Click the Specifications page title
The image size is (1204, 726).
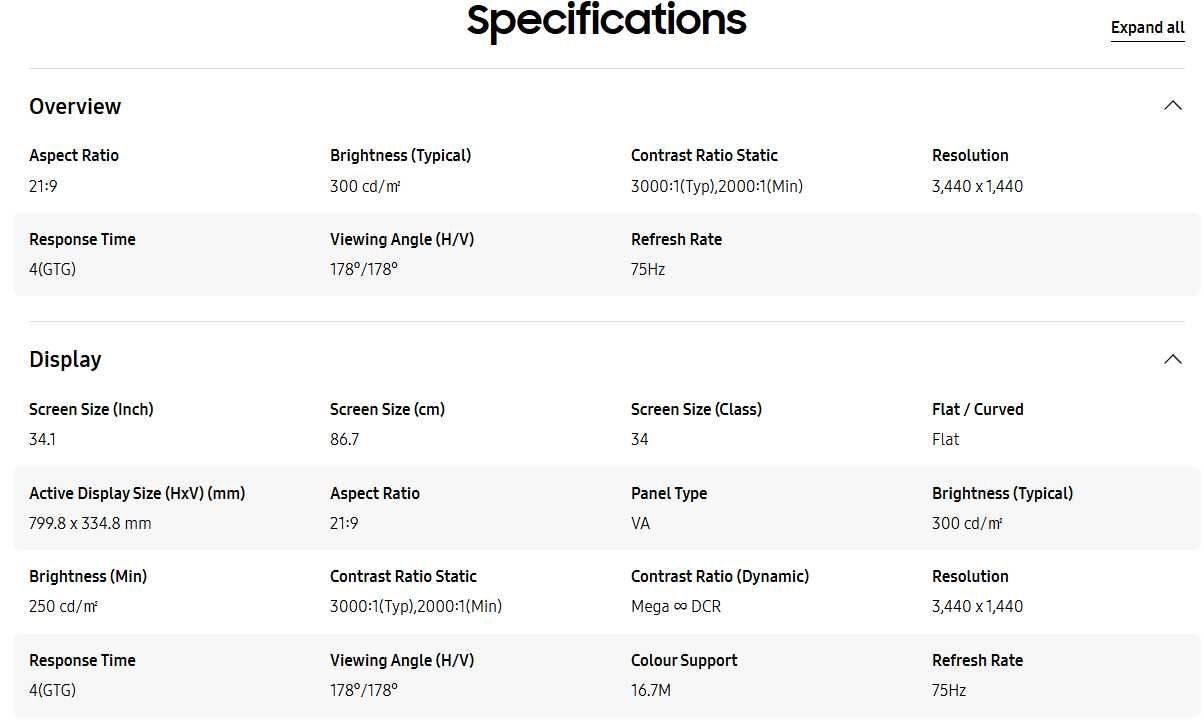click(607, 20)
